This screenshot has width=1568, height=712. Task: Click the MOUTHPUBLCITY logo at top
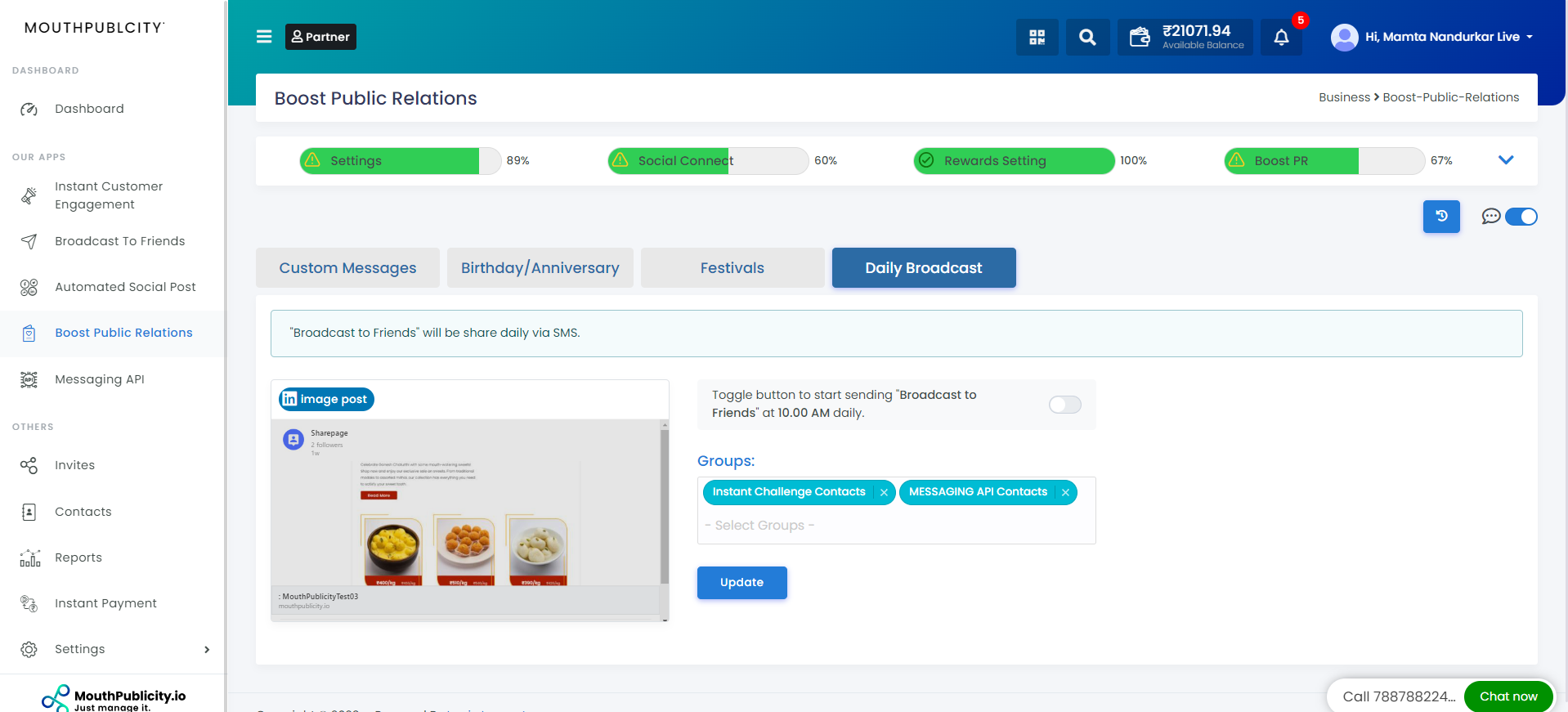click(x=94, y=28)
